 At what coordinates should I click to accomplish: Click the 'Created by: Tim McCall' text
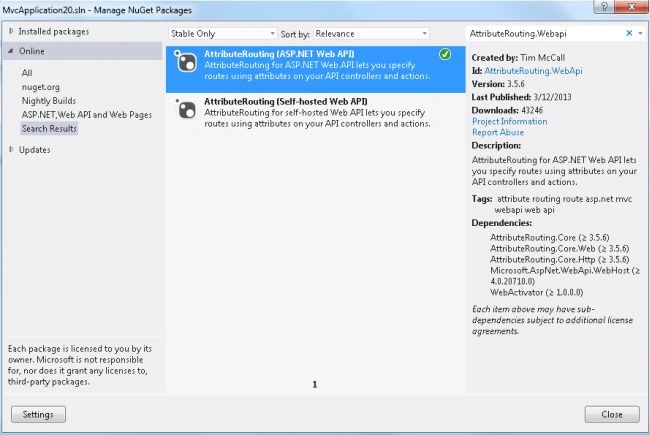point(518,58)
